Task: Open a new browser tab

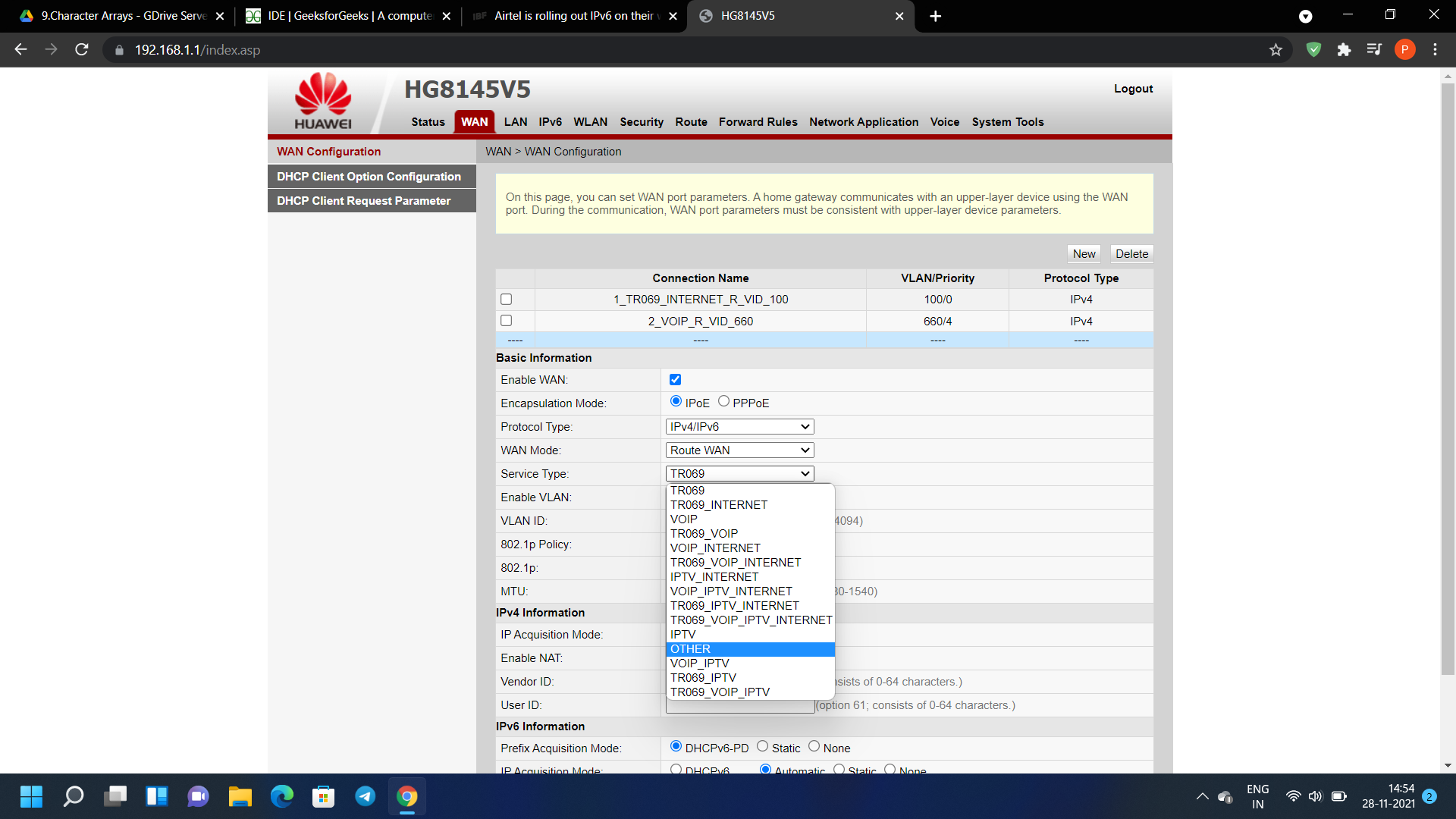Action: pos(935,16)
